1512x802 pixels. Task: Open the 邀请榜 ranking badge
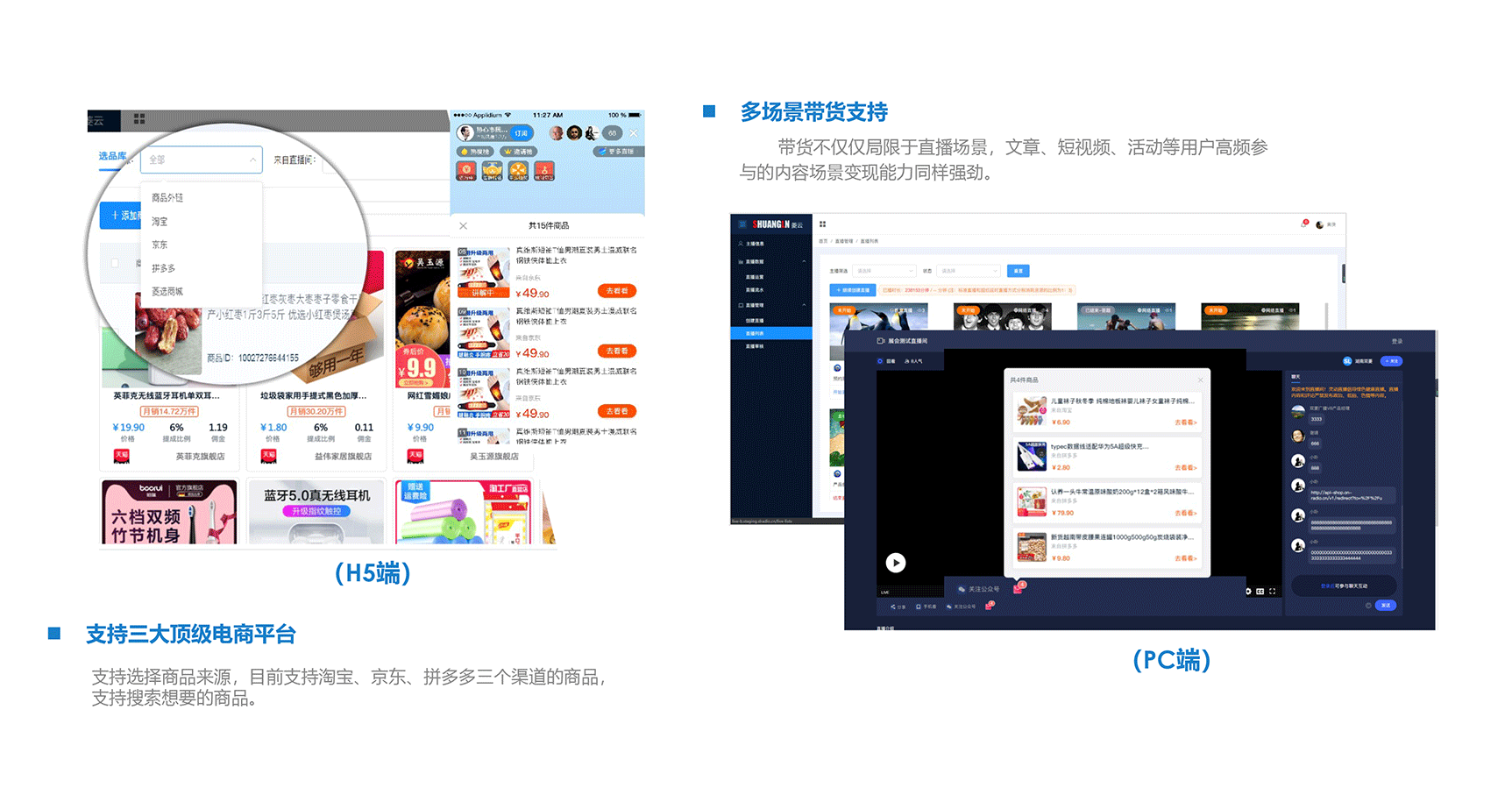pyautogui.click(x=518, y=152)
